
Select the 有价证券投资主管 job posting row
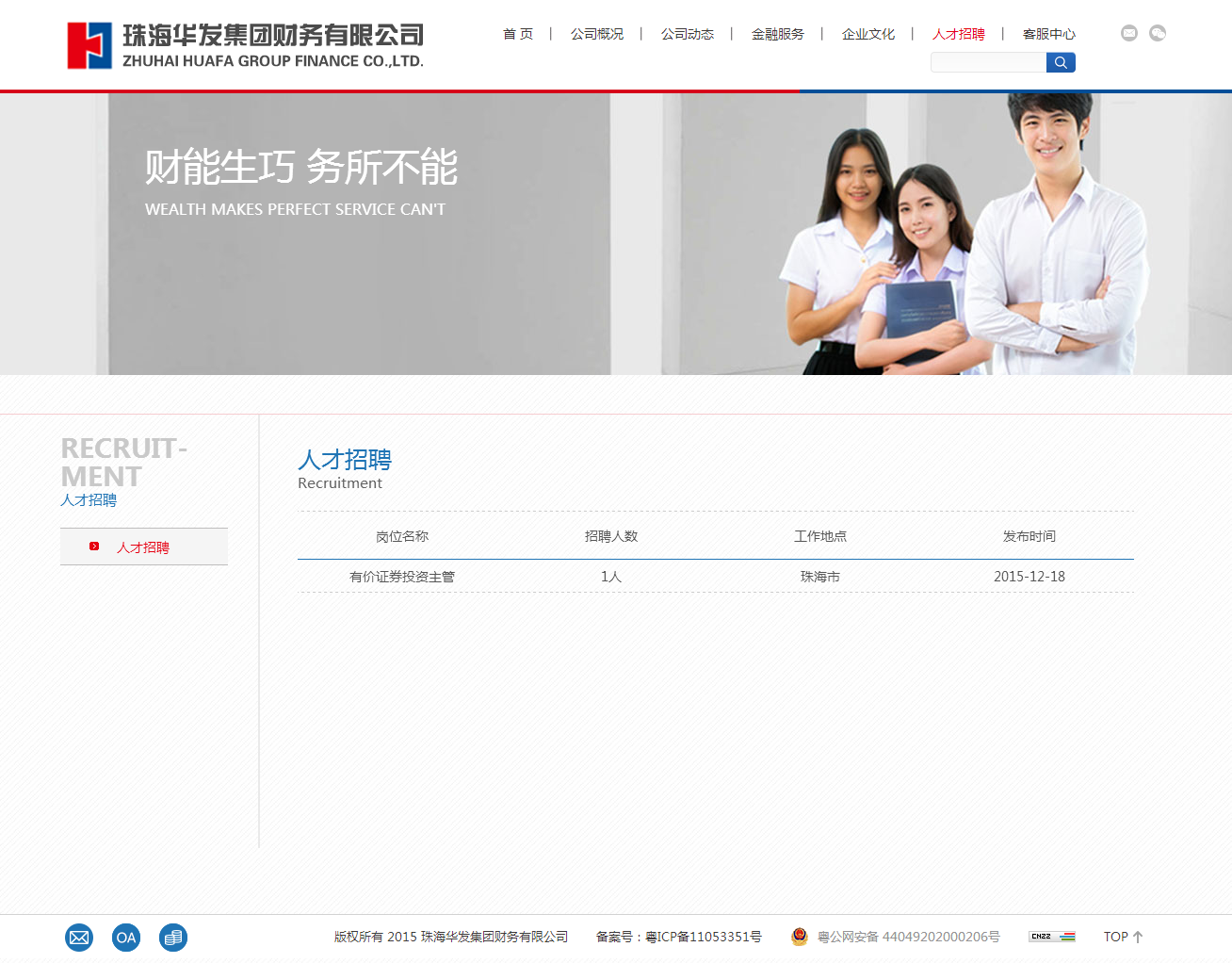[402, 576]
